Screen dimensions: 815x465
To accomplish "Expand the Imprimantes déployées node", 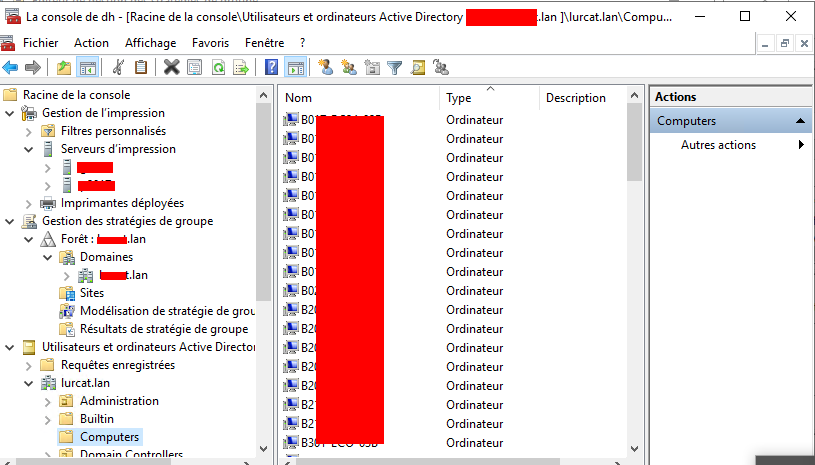I will pos(28,203).
